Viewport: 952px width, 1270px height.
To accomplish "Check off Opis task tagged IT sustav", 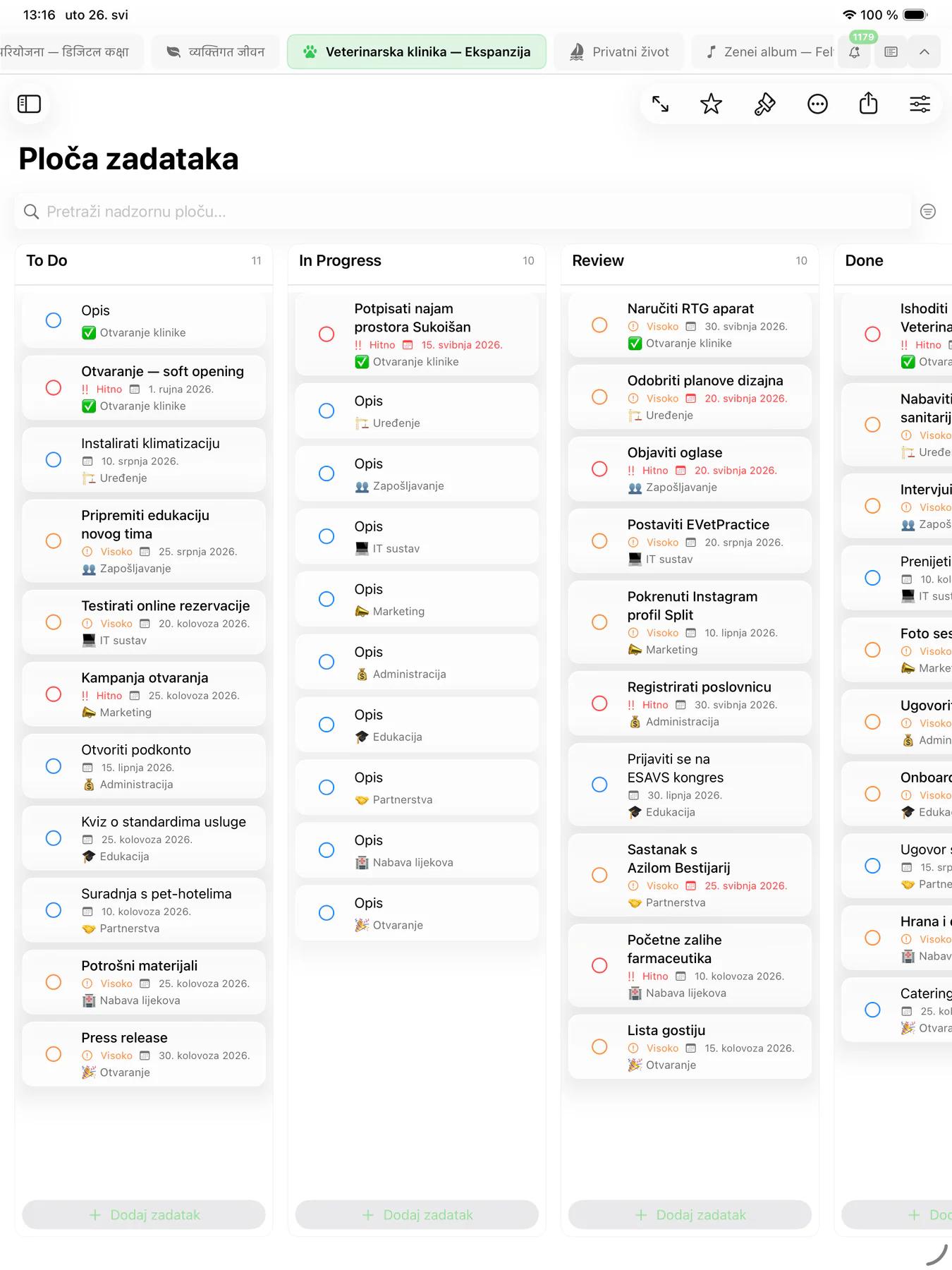I will (x=327, y=536).
